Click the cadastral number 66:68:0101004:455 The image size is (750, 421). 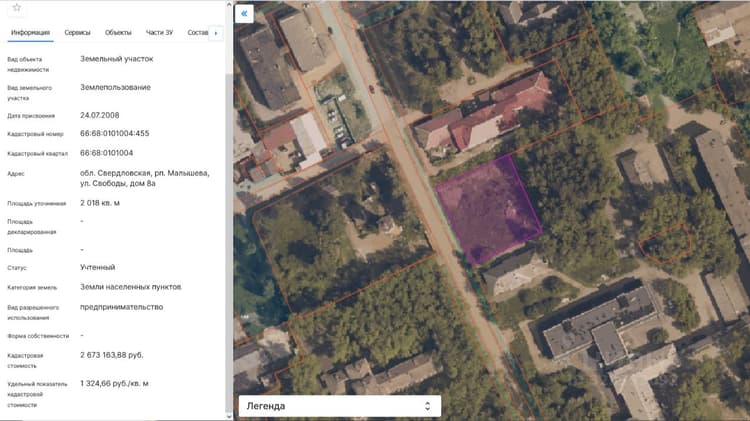pos(115,133)
